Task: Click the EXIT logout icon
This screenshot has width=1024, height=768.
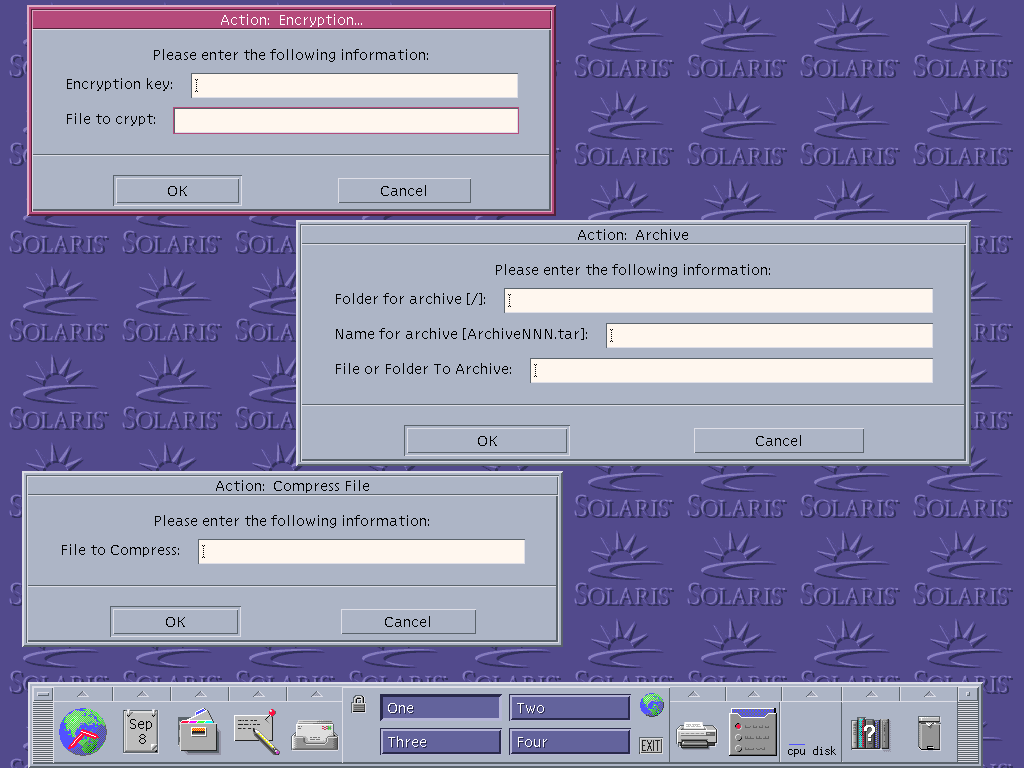Action: 650,745
